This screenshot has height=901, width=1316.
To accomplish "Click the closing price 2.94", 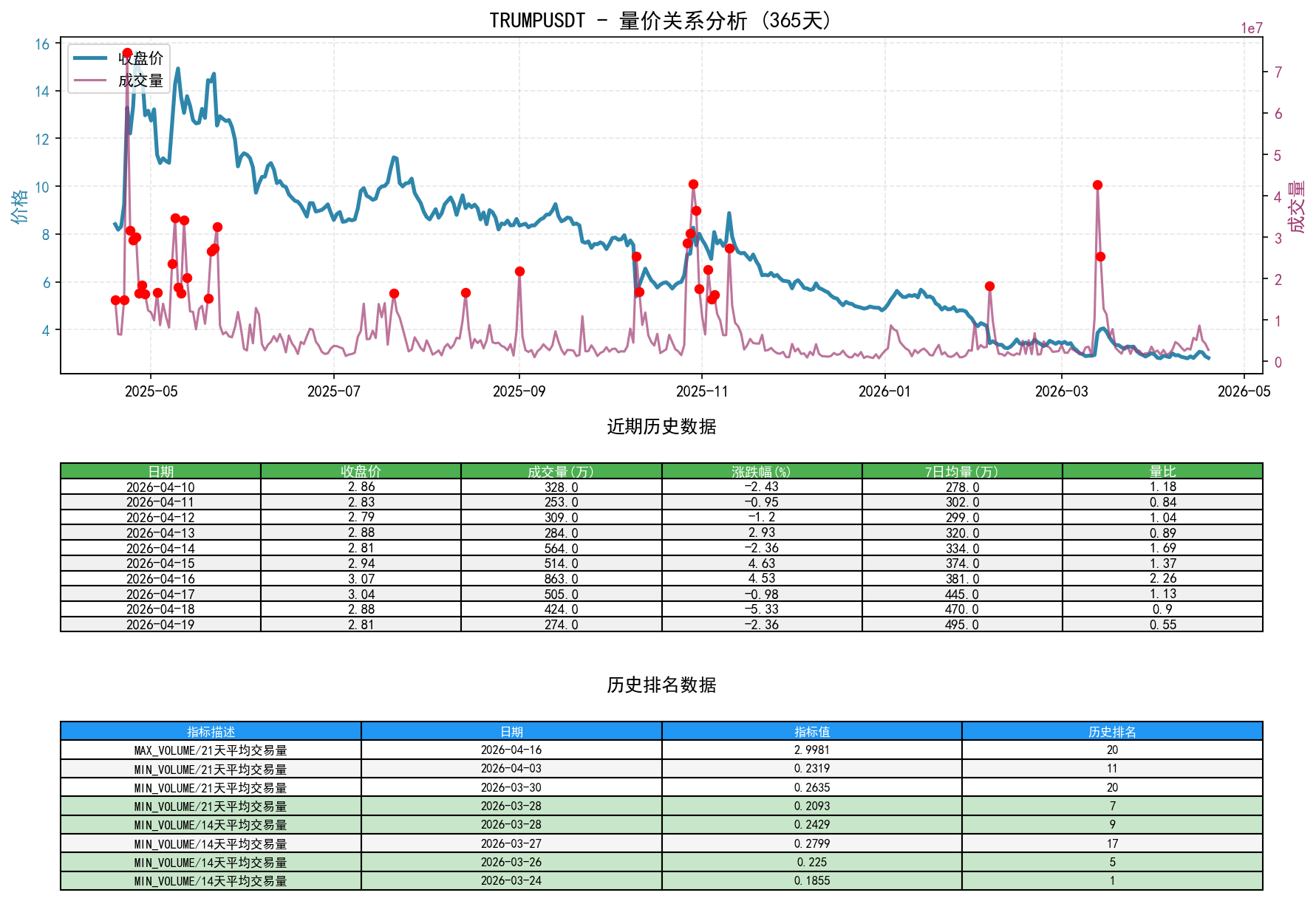I will (361, 563).
